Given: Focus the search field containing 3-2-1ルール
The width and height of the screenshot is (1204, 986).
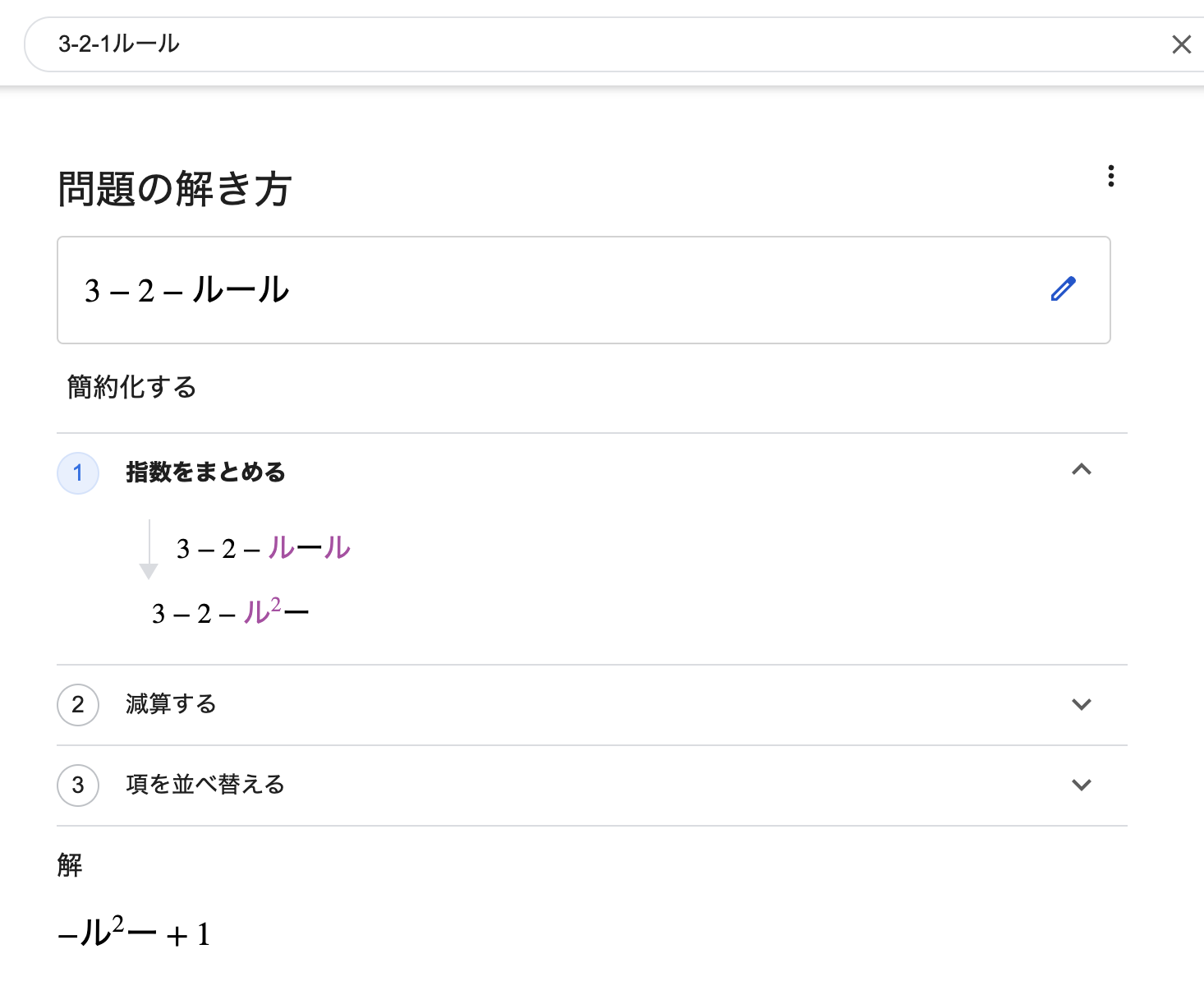Looking at the screenshot, I should pyautogui.click(x=575, y=44).
